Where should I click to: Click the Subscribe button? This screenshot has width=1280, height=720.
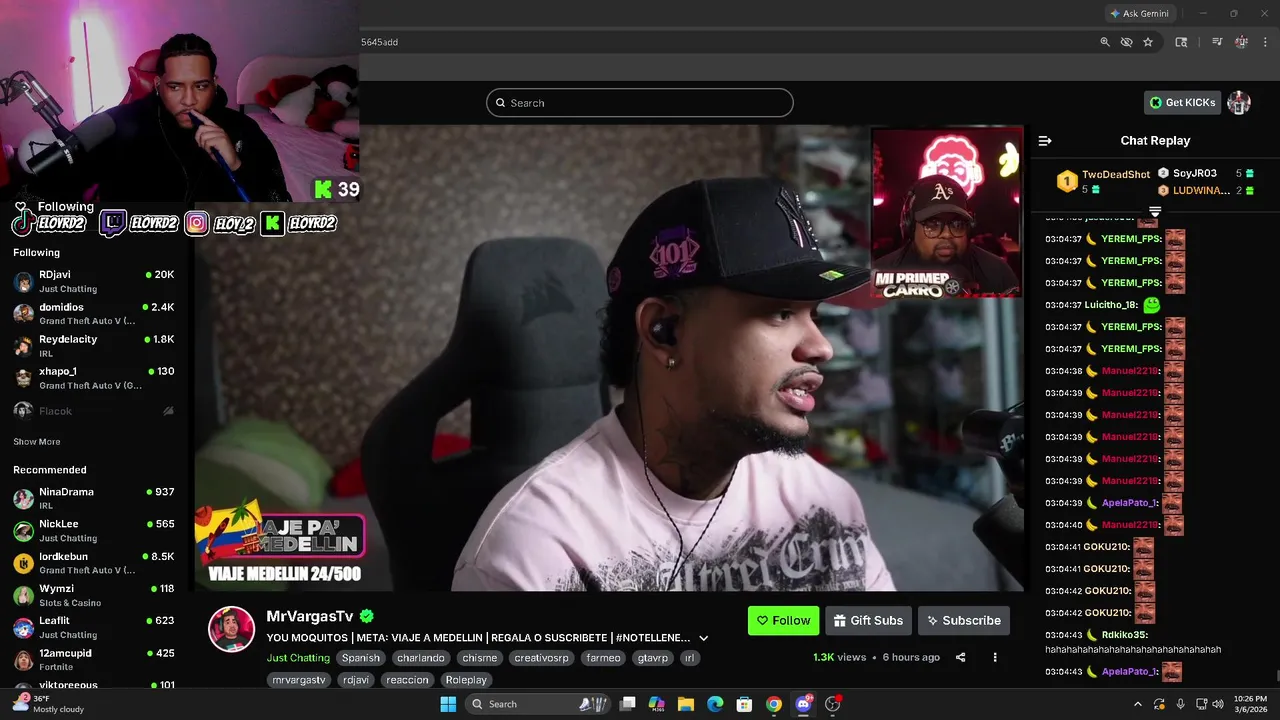tap(964, 620)
